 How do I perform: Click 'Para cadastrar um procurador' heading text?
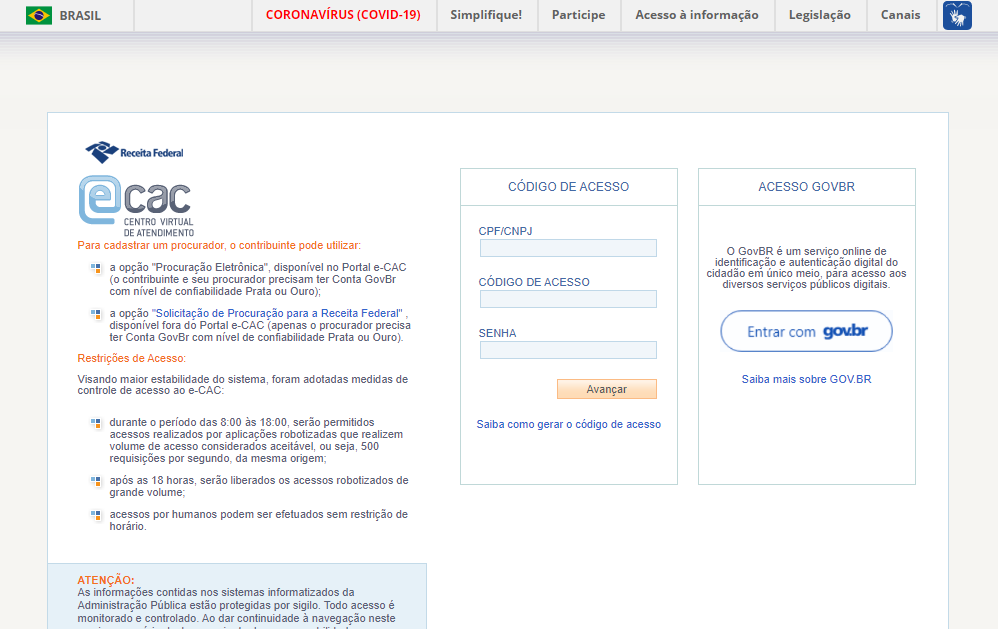(219, 245)
